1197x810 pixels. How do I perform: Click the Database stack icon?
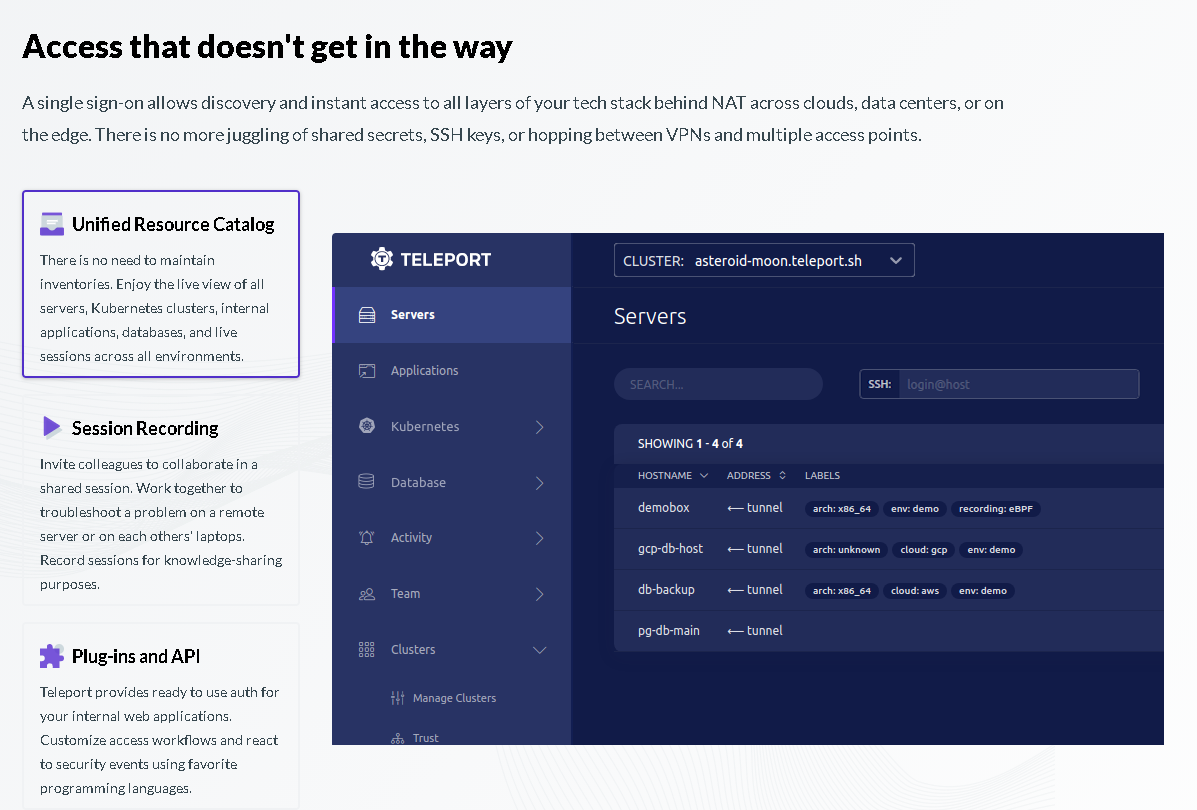(366, 481)
